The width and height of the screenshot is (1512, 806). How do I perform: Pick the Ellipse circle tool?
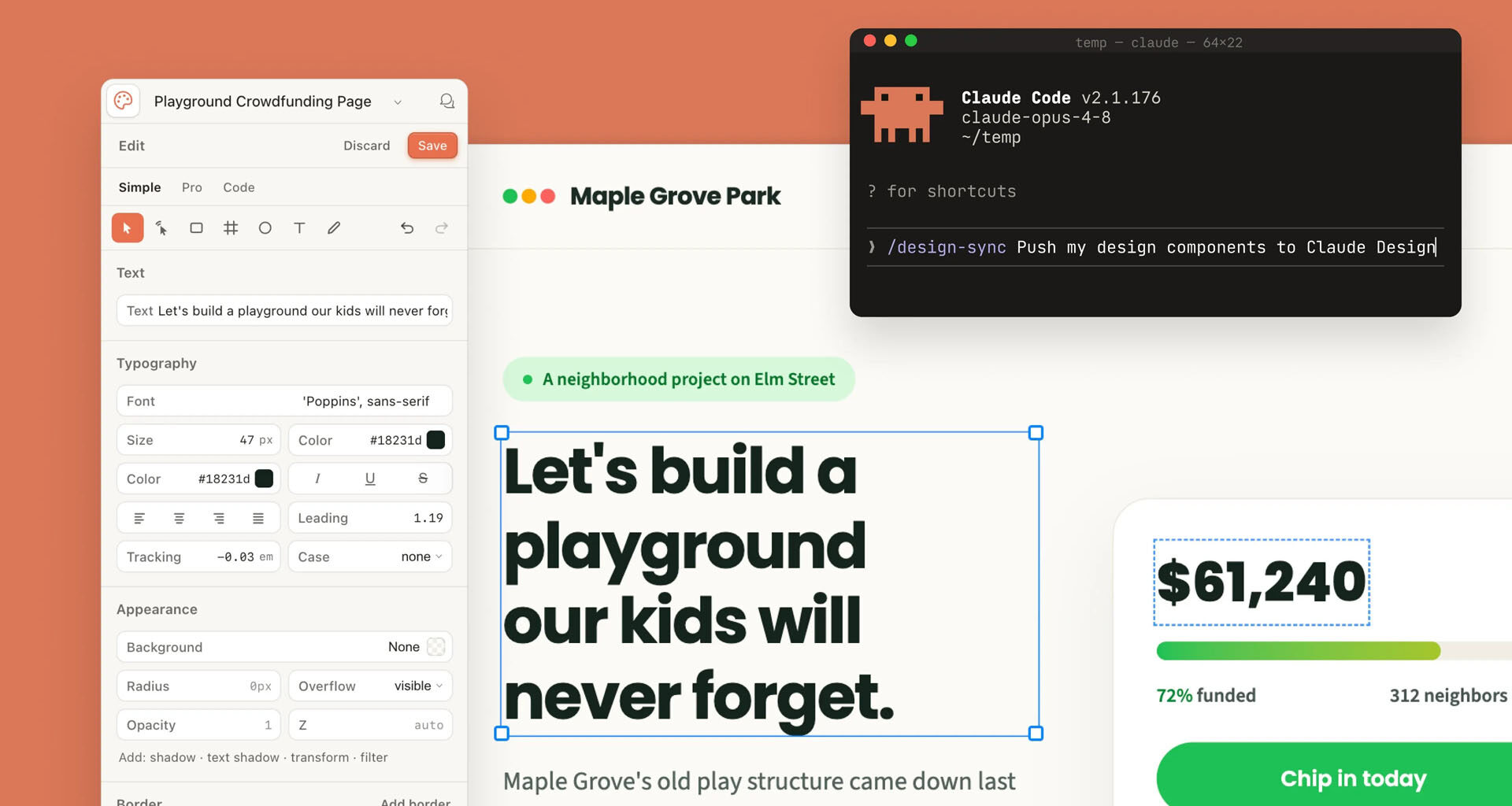[x=265, y=228]
